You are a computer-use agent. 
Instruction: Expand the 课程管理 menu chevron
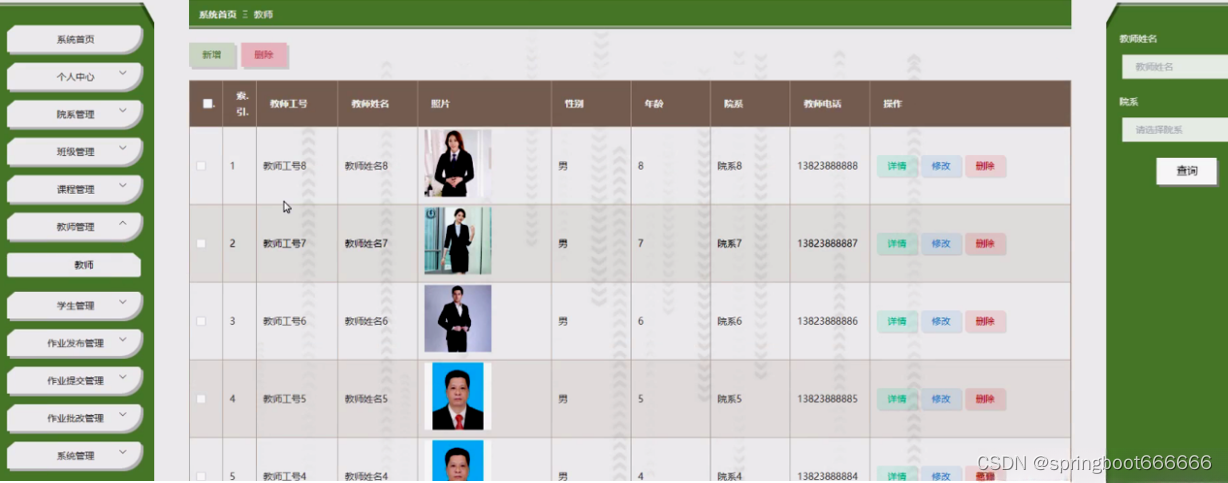pyautogui.click(x=123, y=185)
